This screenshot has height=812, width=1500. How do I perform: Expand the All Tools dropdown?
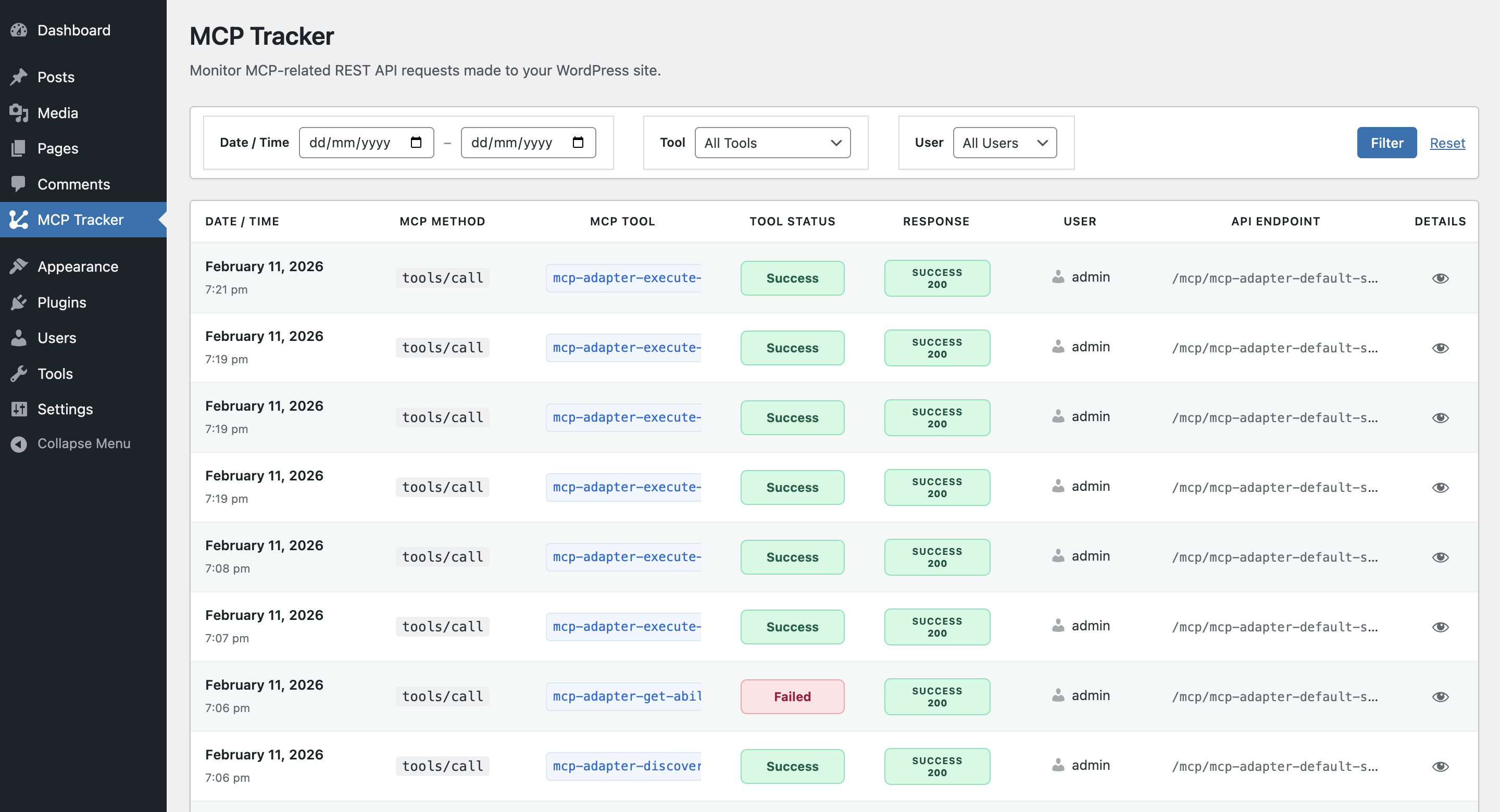point(772,143)
